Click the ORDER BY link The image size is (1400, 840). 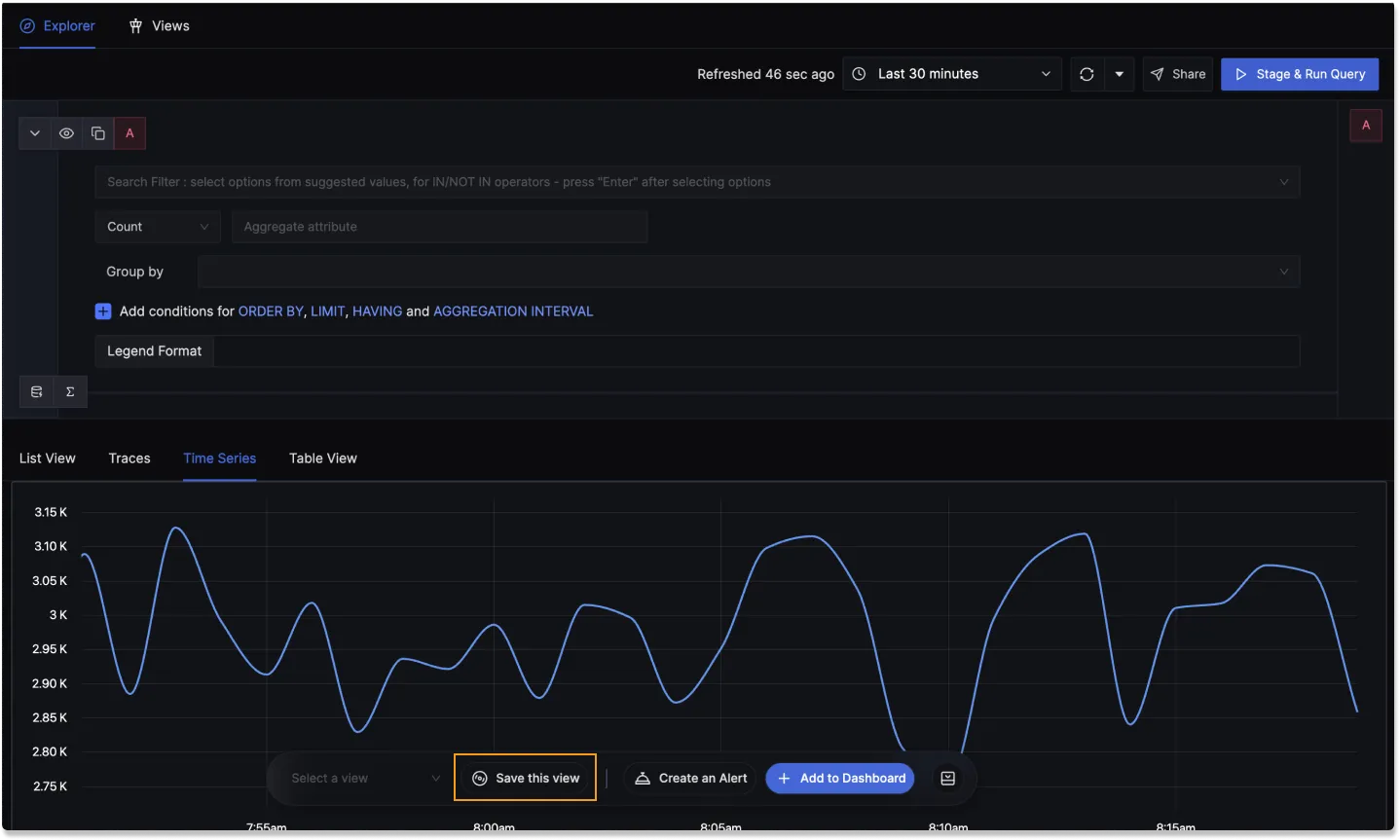271,311
